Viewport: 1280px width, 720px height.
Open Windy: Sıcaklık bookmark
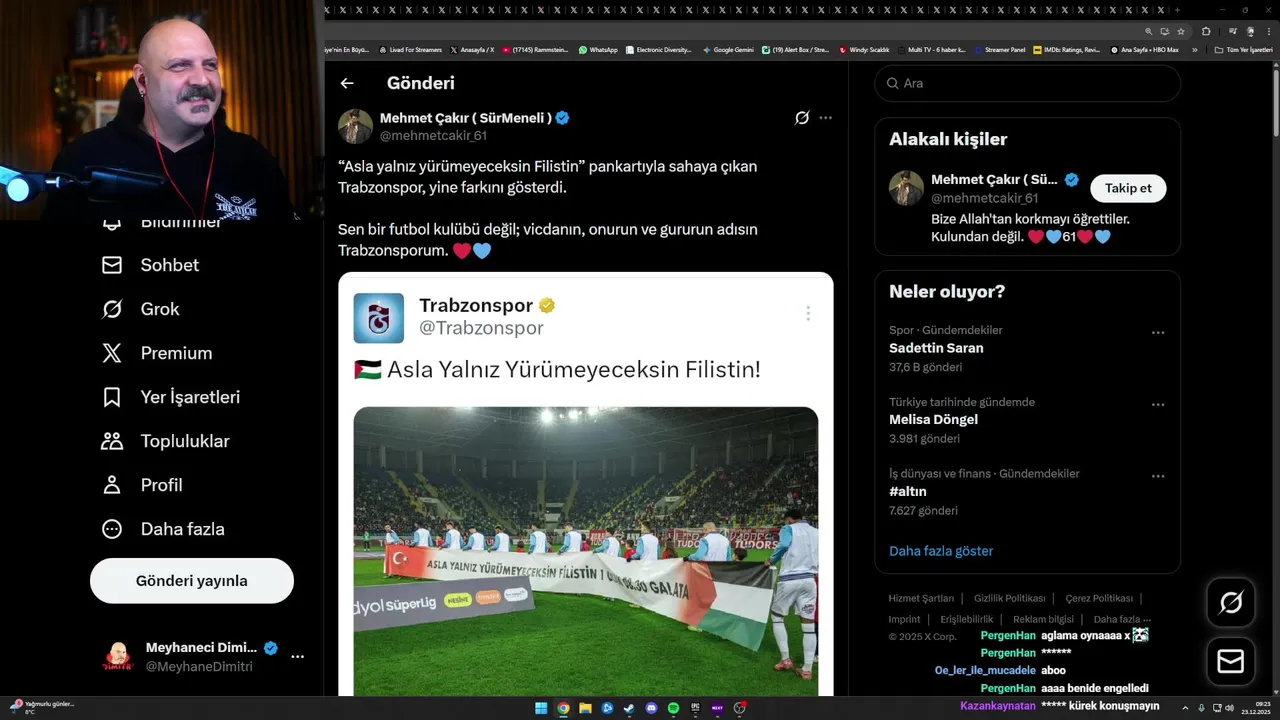tap(864, 49)
